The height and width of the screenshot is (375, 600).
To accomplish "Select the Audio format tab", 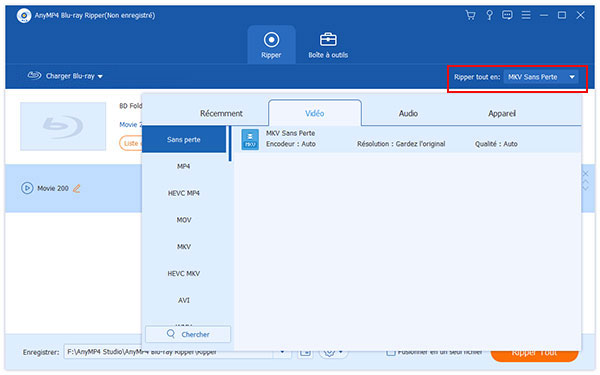I will [408, 113].
